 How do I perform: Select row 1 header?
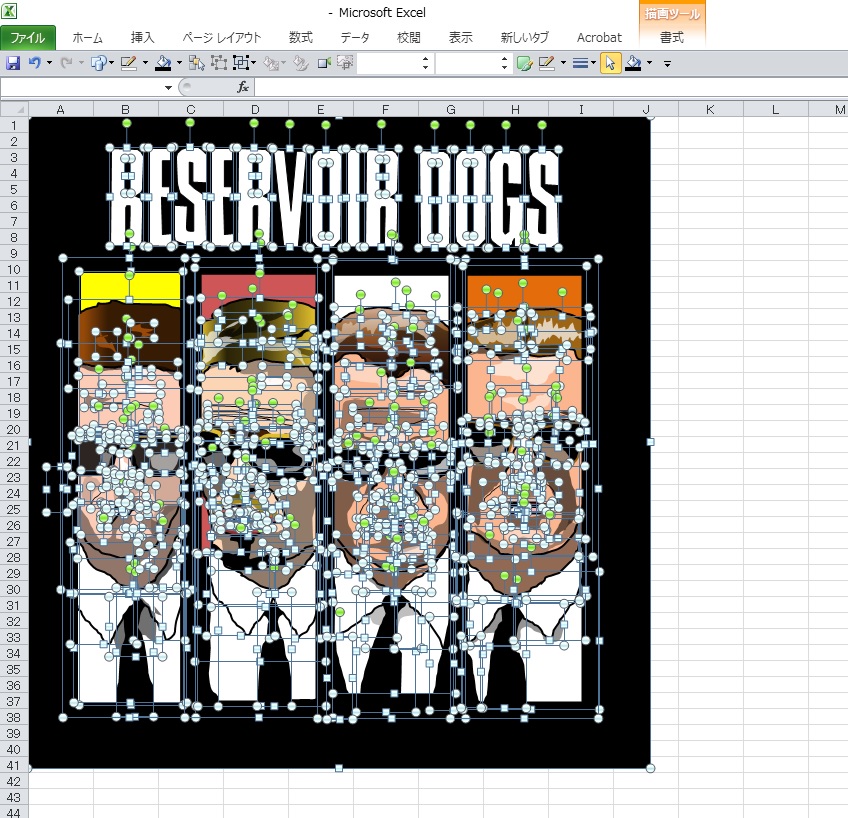(x=14, y=125)
